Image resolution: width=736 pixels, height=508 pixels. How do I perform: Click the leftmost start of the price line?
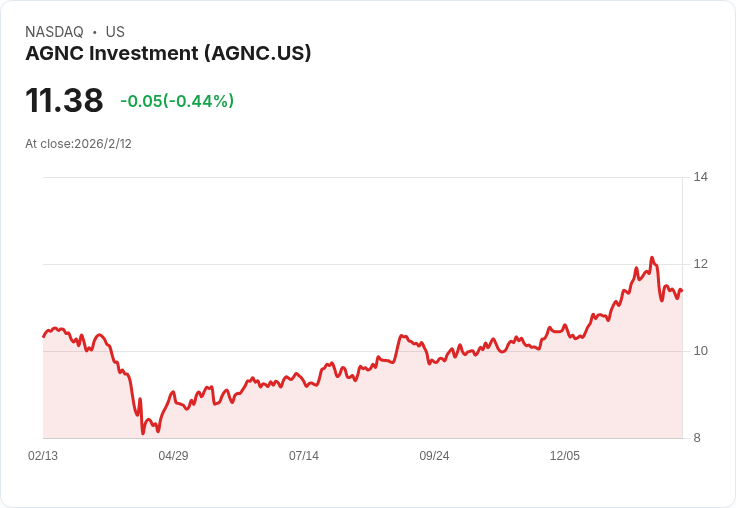[43, 336]
